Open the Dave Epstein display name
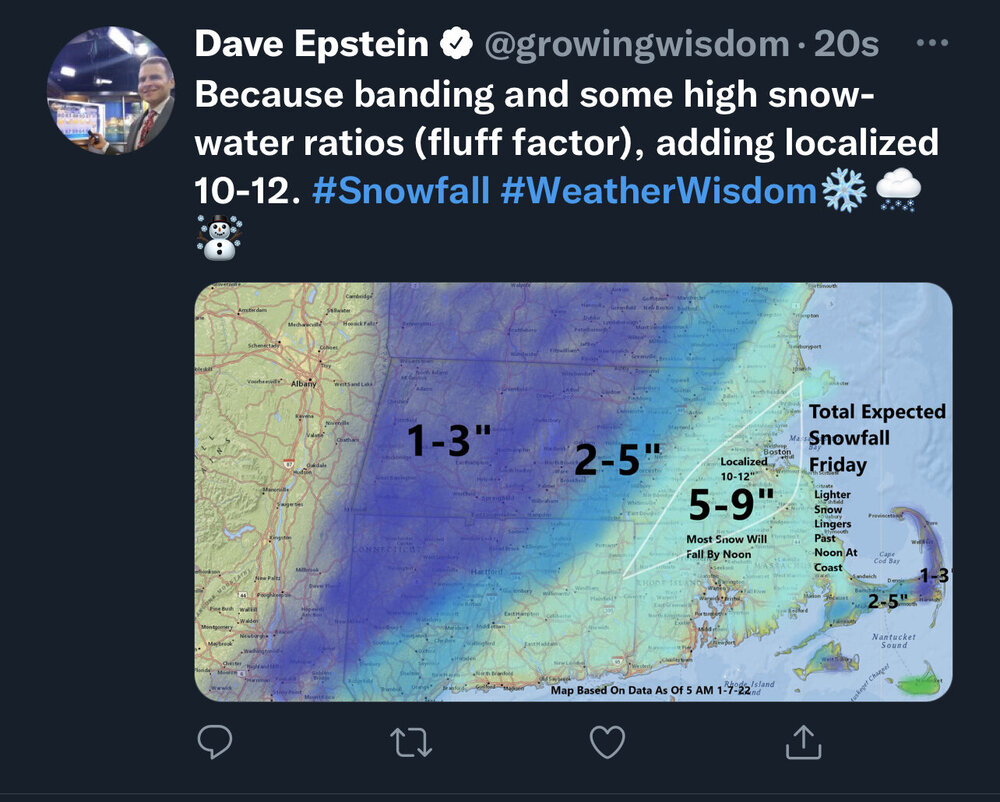 [312, 44]
